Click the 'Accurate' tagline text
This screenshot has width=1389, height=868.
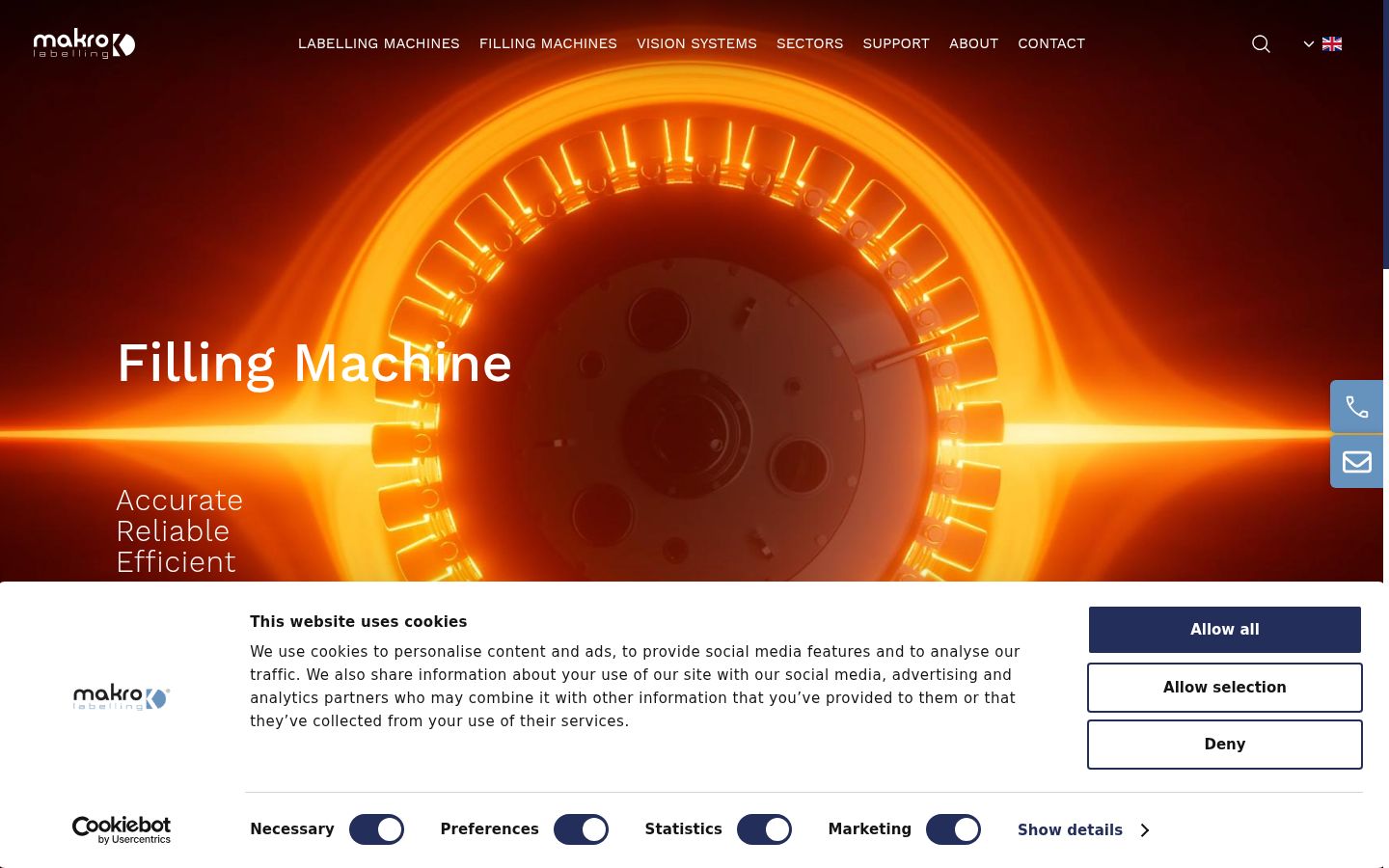click(179, 501)
